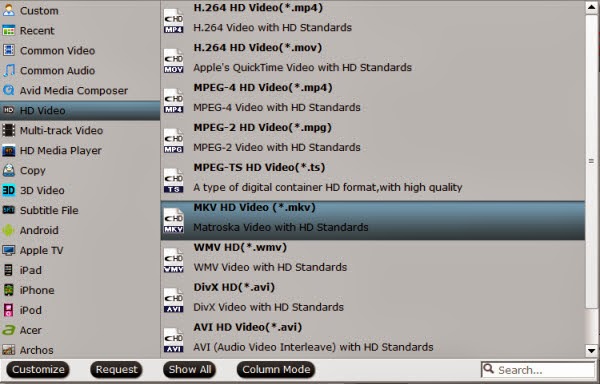Image resolution: width=600 pixels, height=384 pixels.
Task: Click the iPad device icon
Action: (8, 270)
